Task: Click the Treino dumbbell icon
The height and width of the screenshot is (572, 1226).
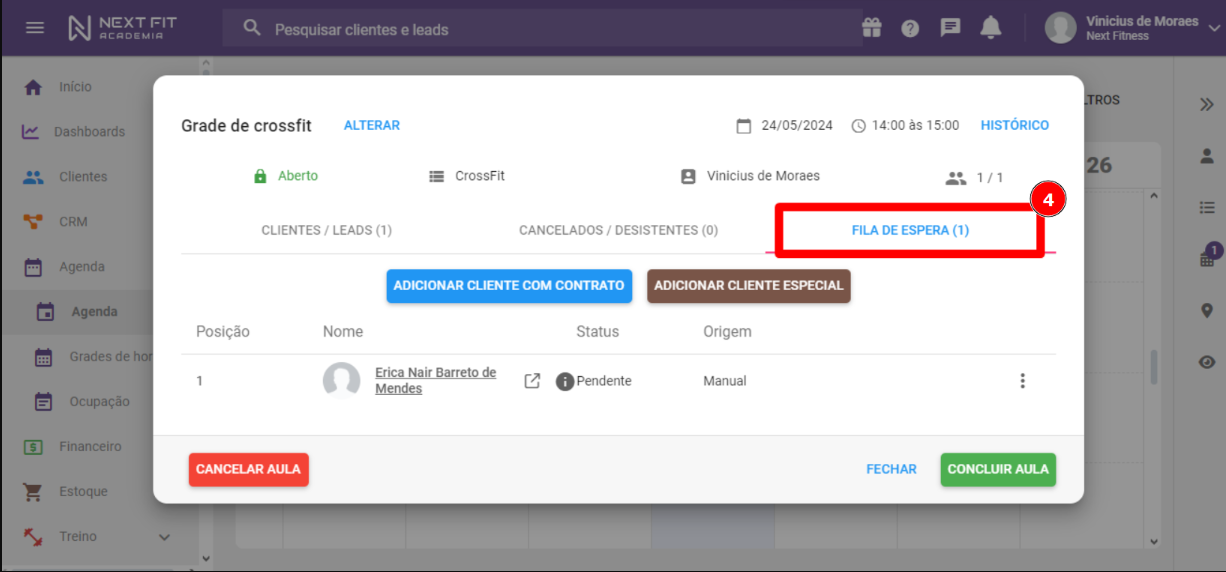Action: [x=33, y=537]
